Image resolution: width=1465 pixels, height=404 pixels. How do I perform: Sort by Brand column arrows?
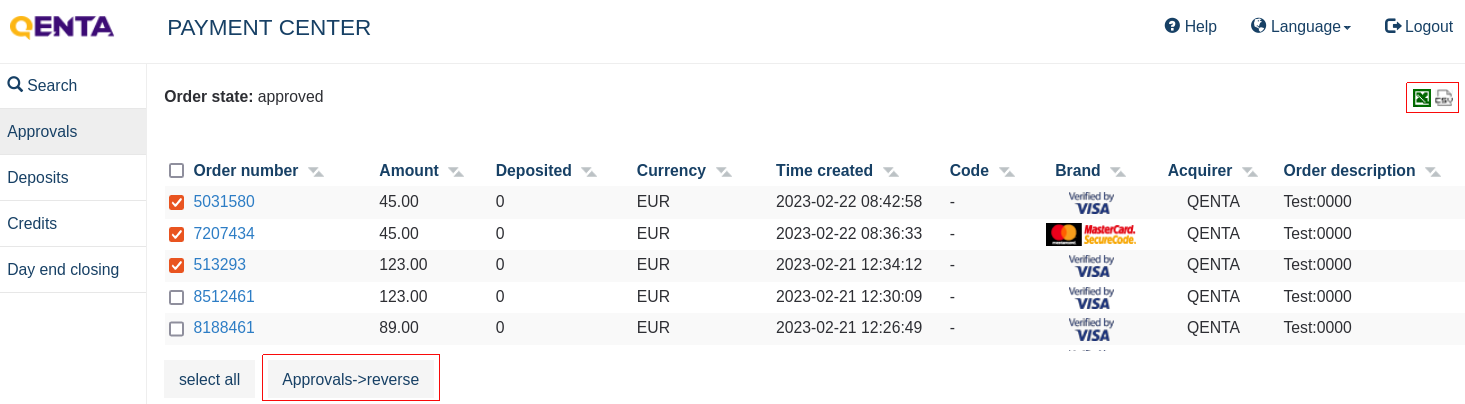tap(1118, 172)
